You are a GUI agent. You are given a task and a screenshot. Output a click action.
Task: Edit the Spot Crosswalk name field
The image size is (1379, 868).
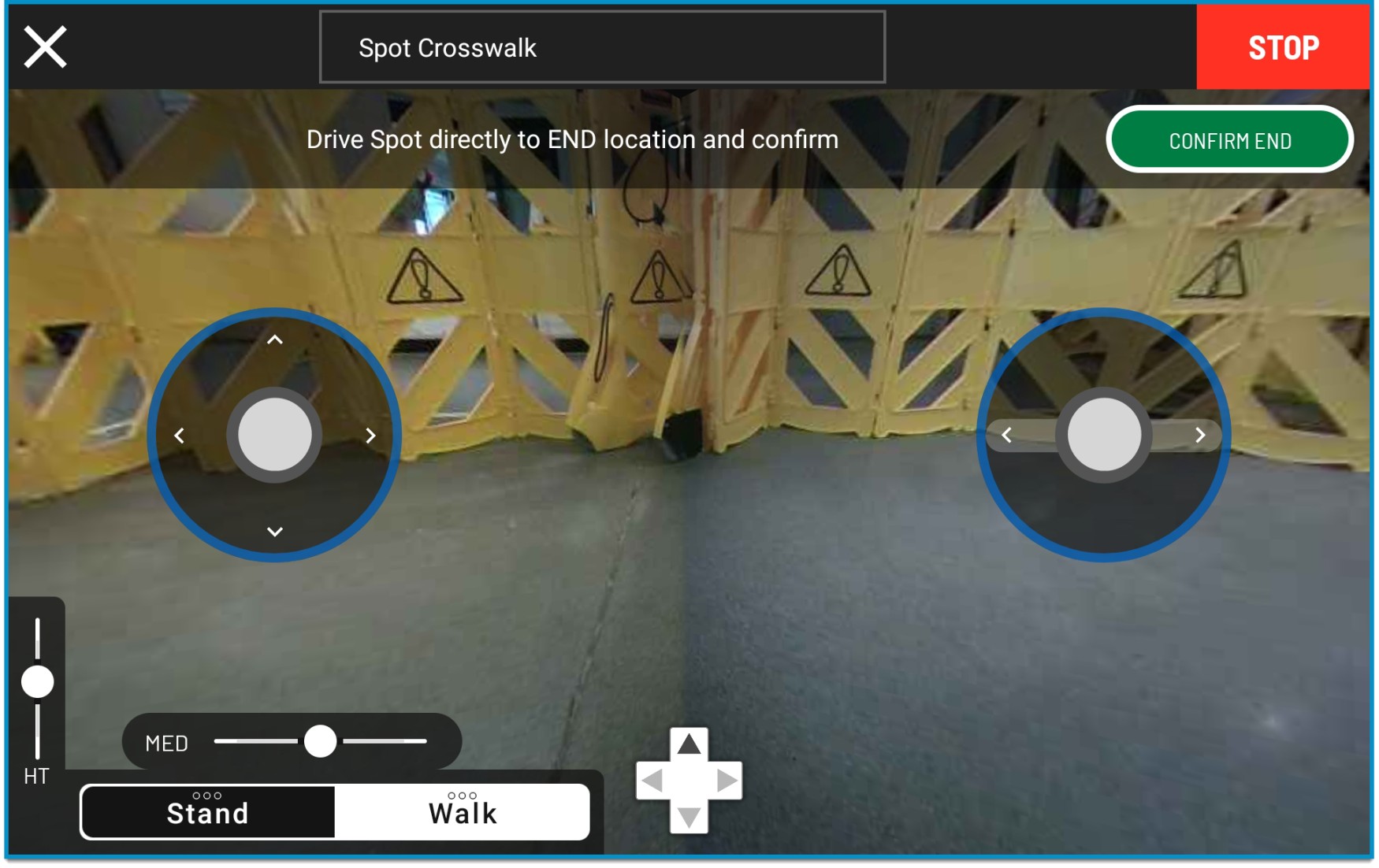pyautogui.click(x=602, y=47)
